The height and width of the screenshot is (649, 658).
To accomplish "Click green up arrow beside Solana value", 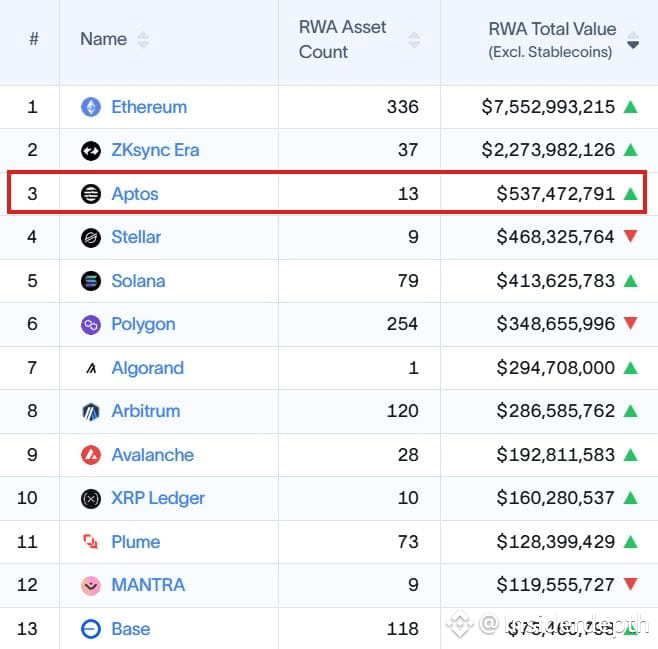I will point(631,281).
